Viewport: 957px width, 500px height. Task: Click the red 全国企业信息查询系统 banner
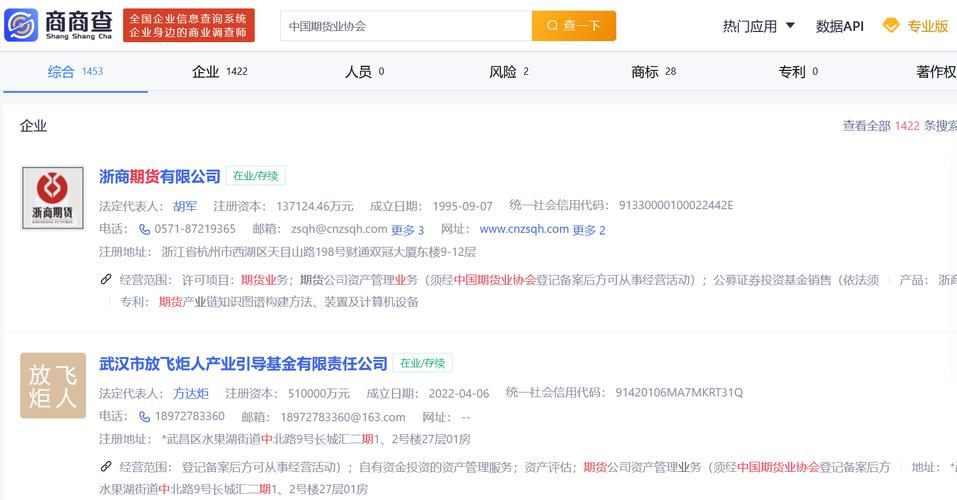189,26
